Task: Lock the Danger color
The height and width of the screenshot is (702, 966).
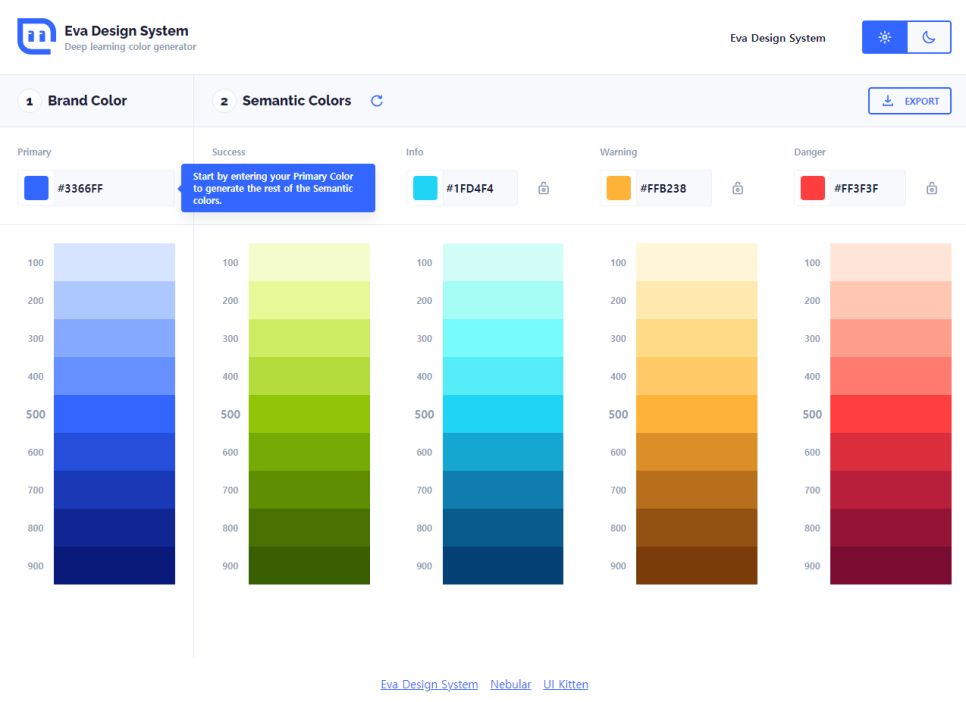Action: point(932,188)
